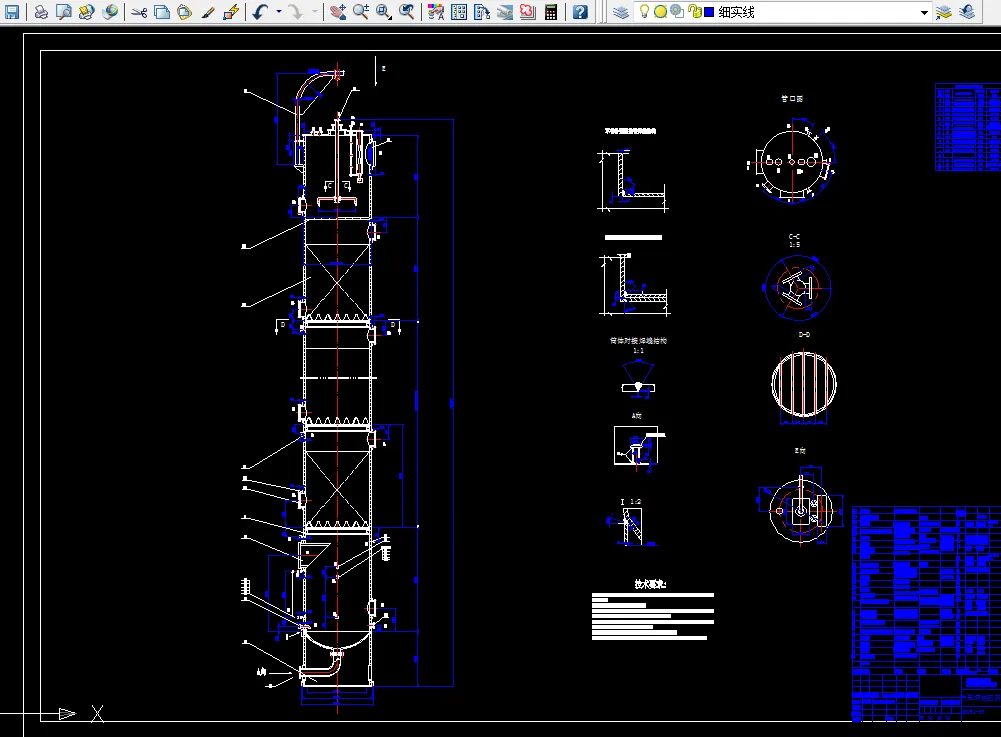Click the Redo arrow icon

coord(296,11)
